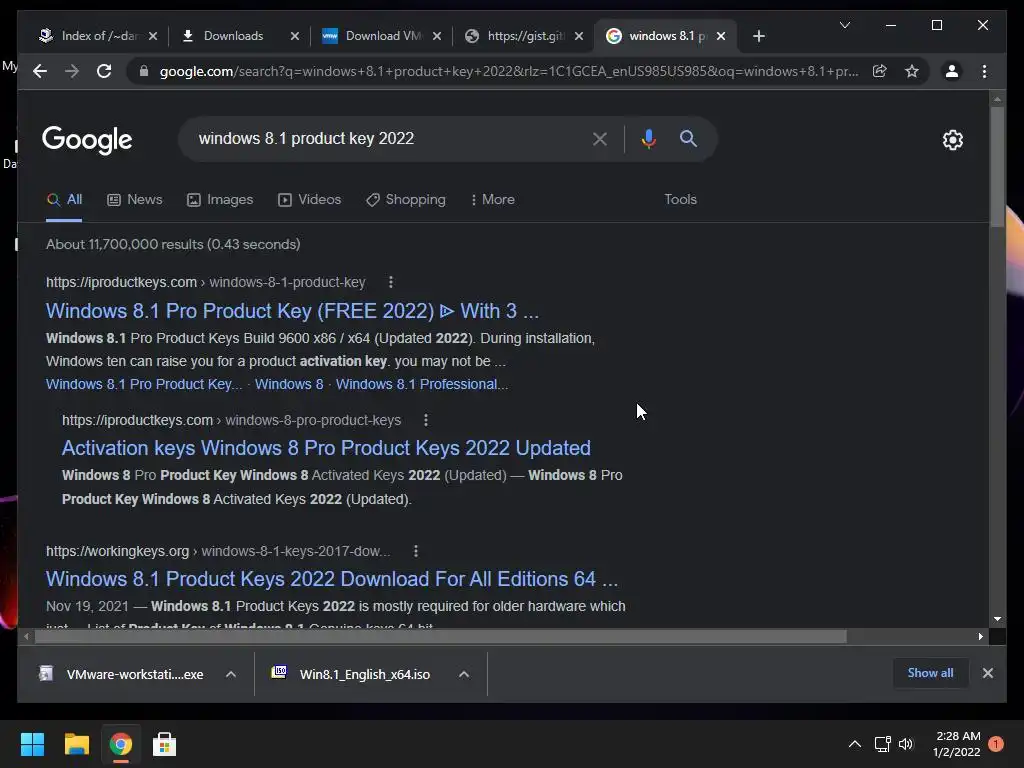Open the Windows 8.1 Professional sitelink
The image size is (1024, 768).
422,385
